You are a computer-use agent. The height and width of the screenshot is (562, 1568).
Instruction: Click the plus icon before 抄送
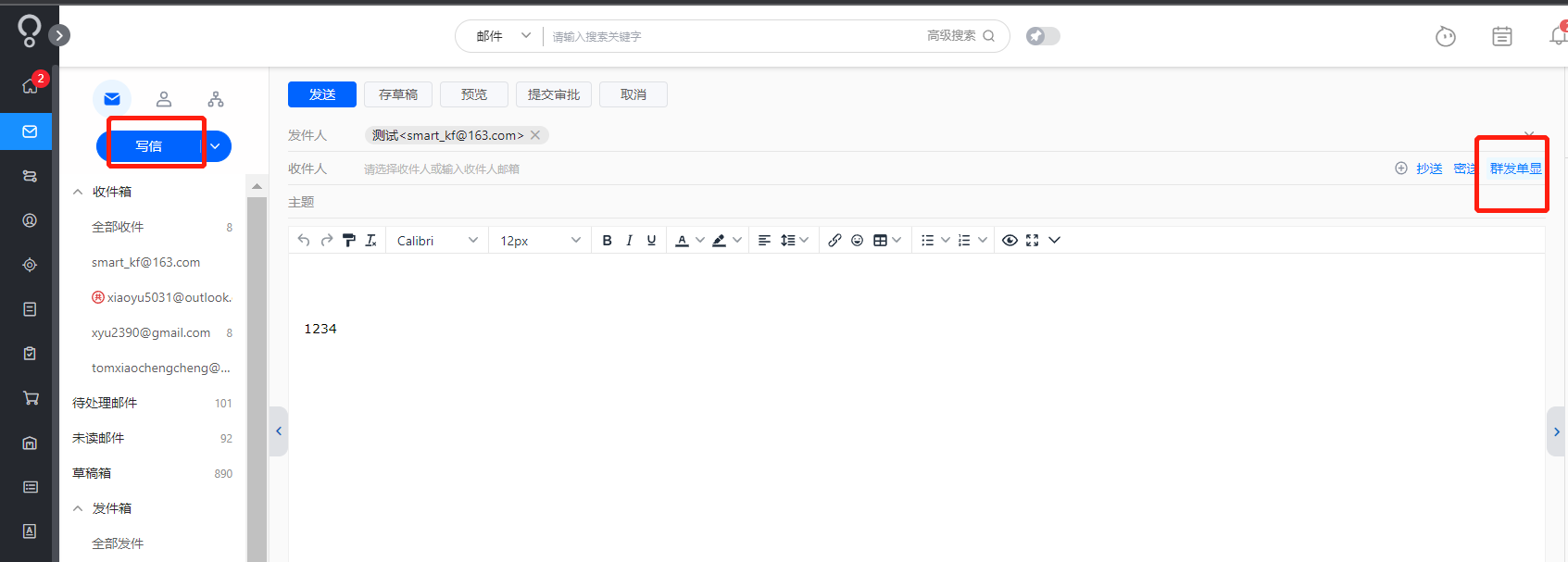pos(1401,169)
